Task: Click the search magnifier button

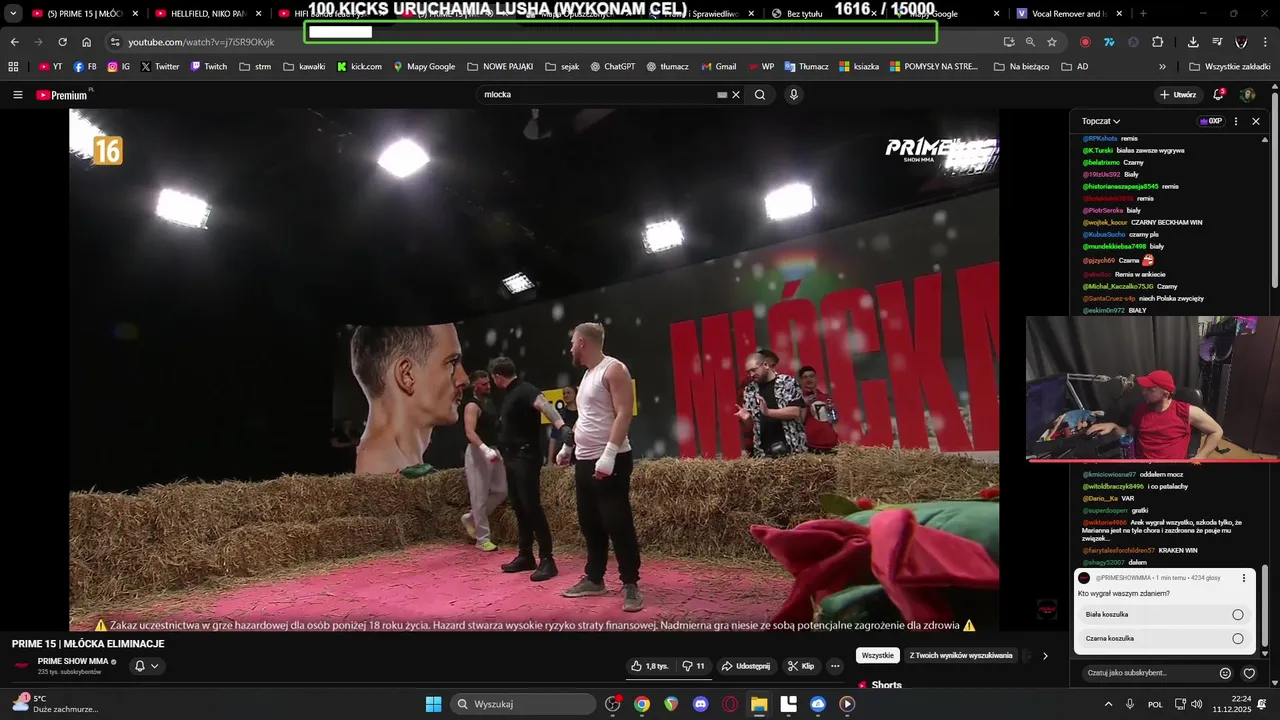Action: pos(760,95)
